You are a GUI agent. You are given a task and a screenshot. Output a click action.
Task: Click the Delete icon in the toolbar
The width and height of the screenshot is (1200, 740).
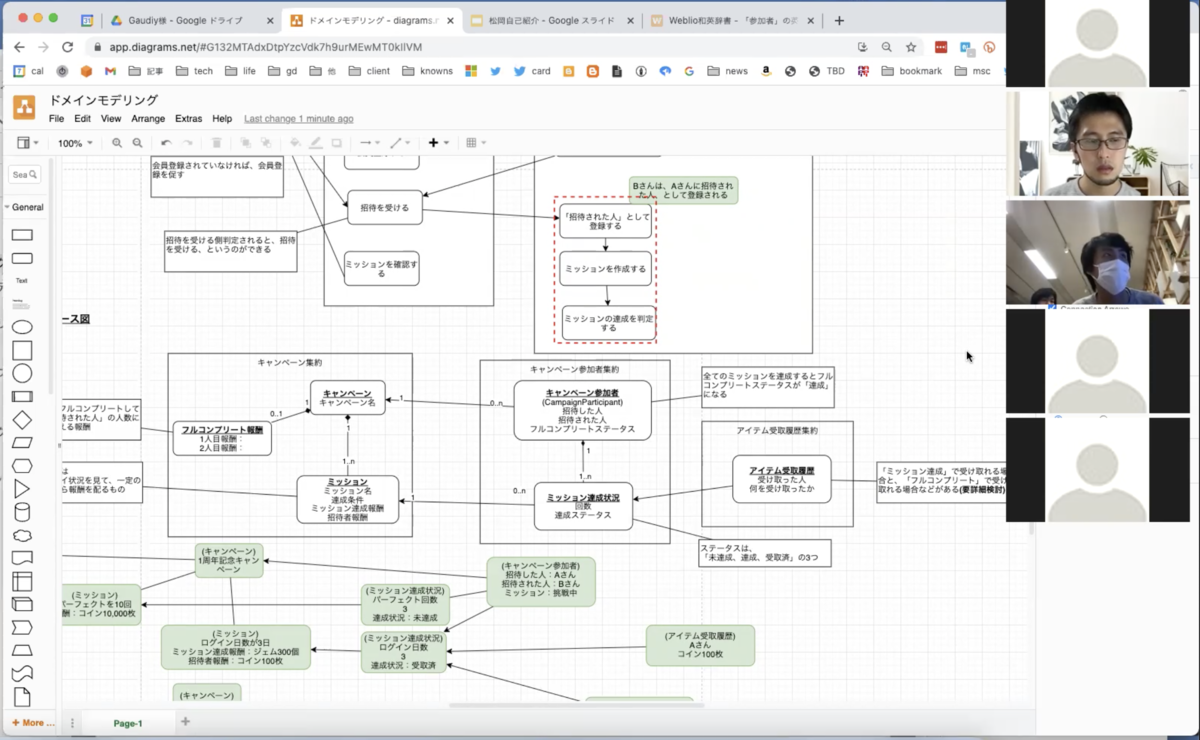(x=217, y=142)
